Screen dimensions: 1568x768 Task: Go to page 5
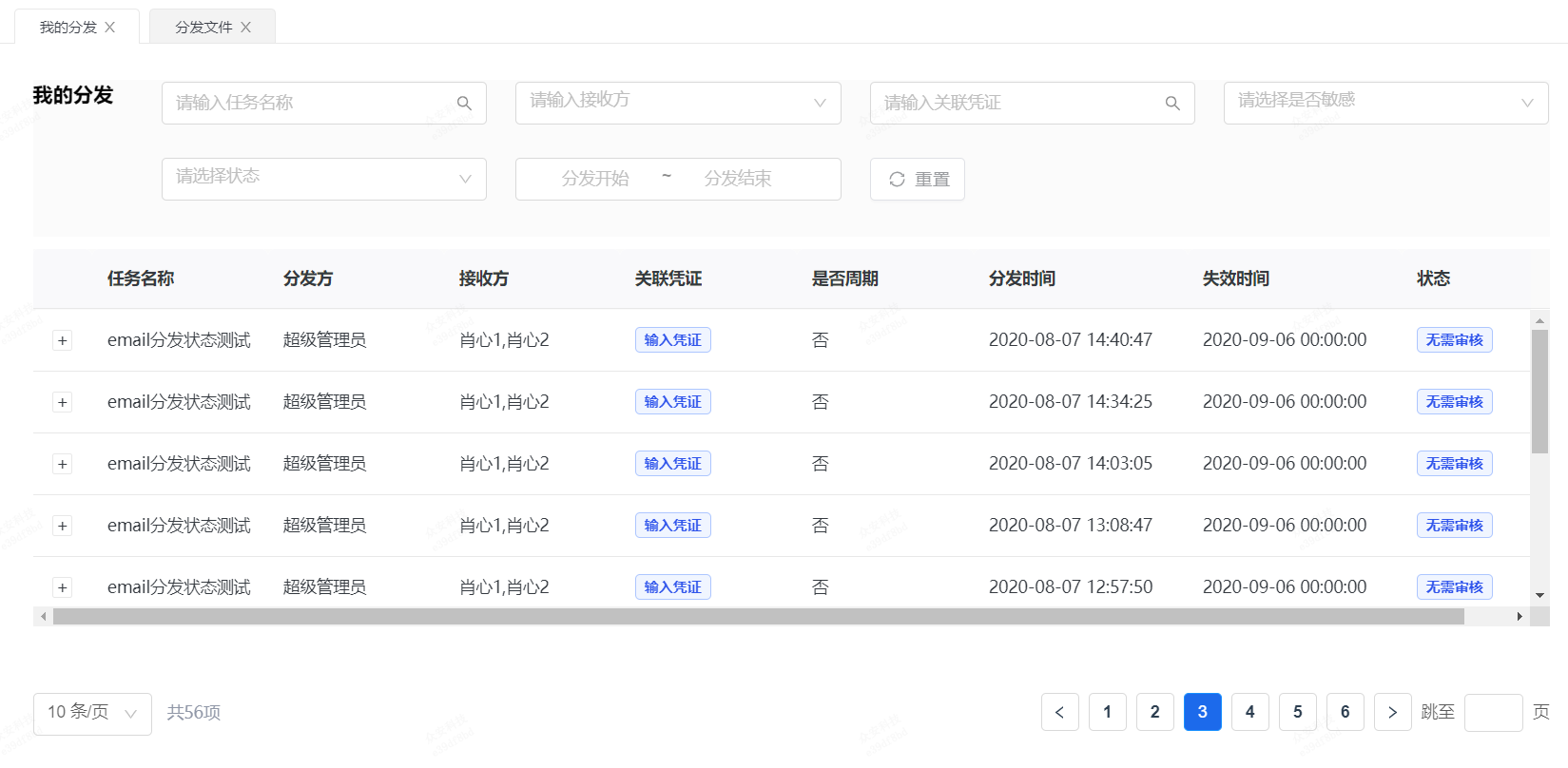pos(1298,712)
